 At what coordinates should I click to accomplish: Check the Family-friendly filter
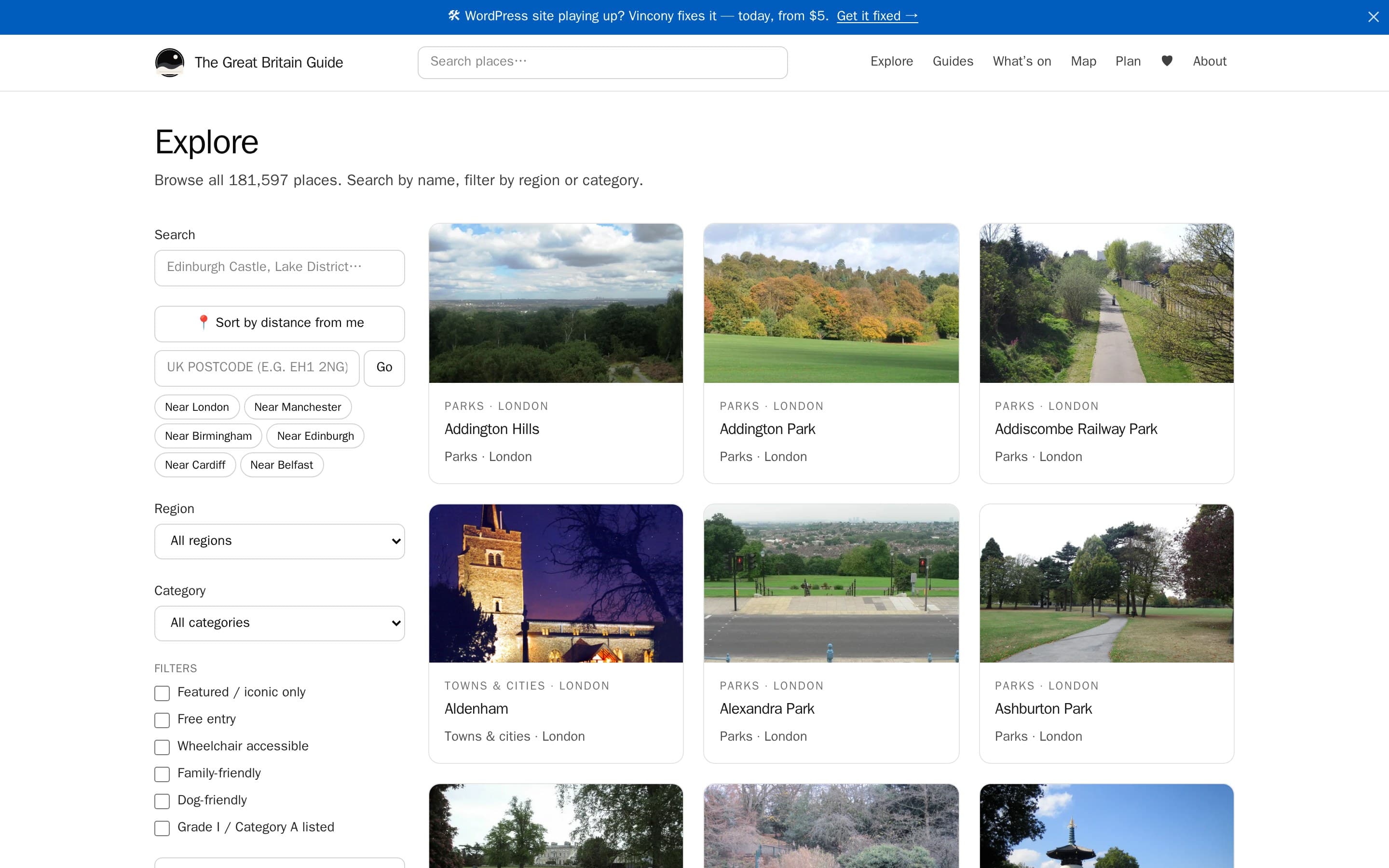[x=162, y=774]
